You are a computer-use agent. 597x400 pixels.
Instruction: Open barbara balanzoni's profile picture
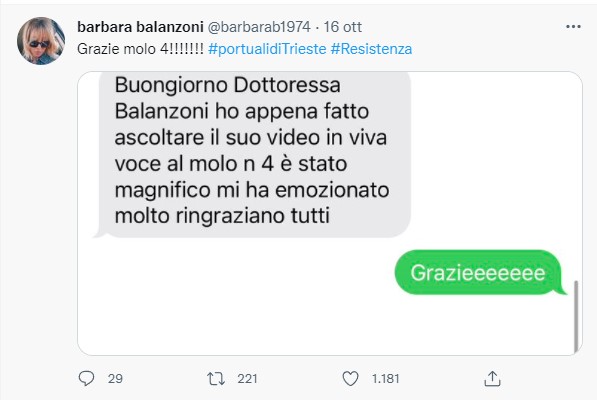[x=41, y=41]
